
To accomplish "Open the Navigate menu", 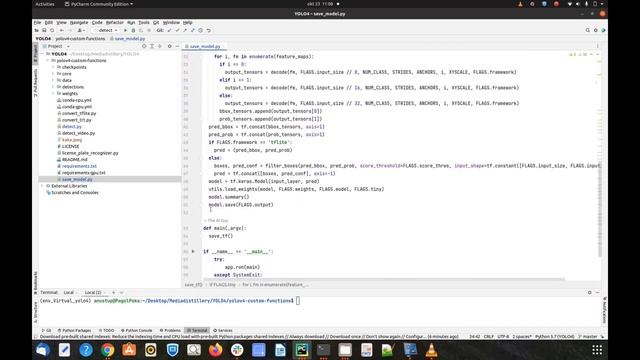I will tap(79, 22).
